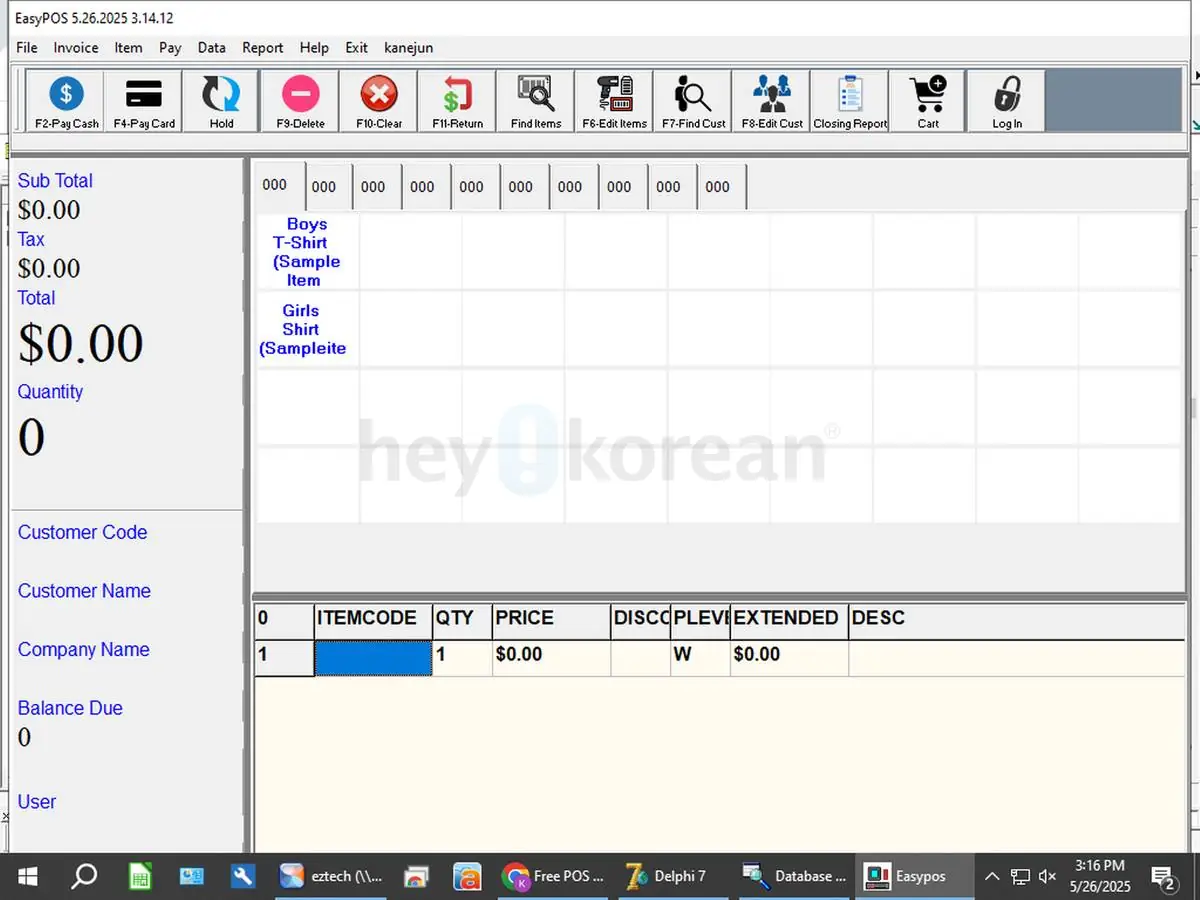Click the PRICE cell showing $0.00
The image size is (1200, 900).
[x=551, y=656]
